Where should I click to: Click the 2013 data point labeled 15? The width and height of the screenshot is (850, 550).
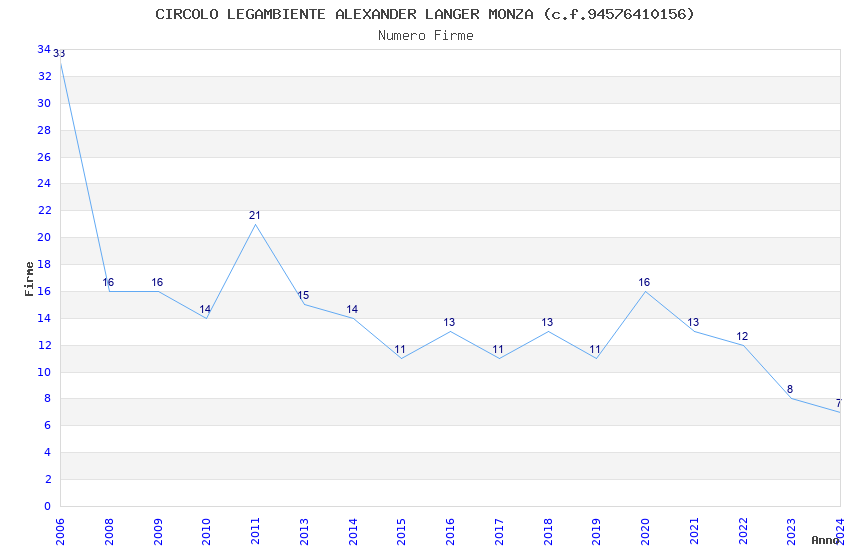click(304, 304)
